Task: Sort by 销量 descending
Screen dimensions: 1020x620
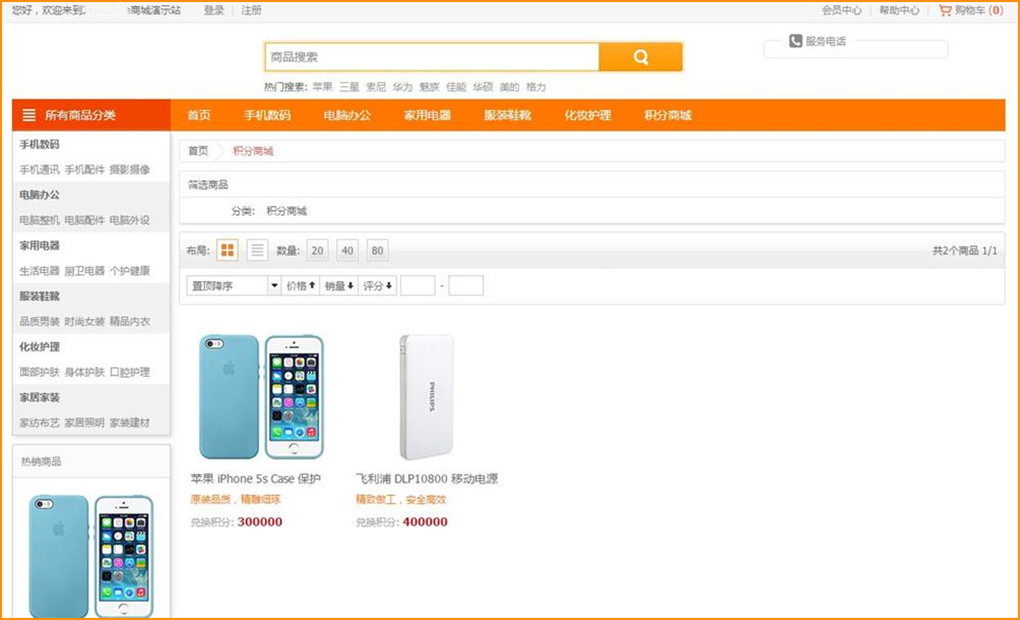Action: pos(339,286)
